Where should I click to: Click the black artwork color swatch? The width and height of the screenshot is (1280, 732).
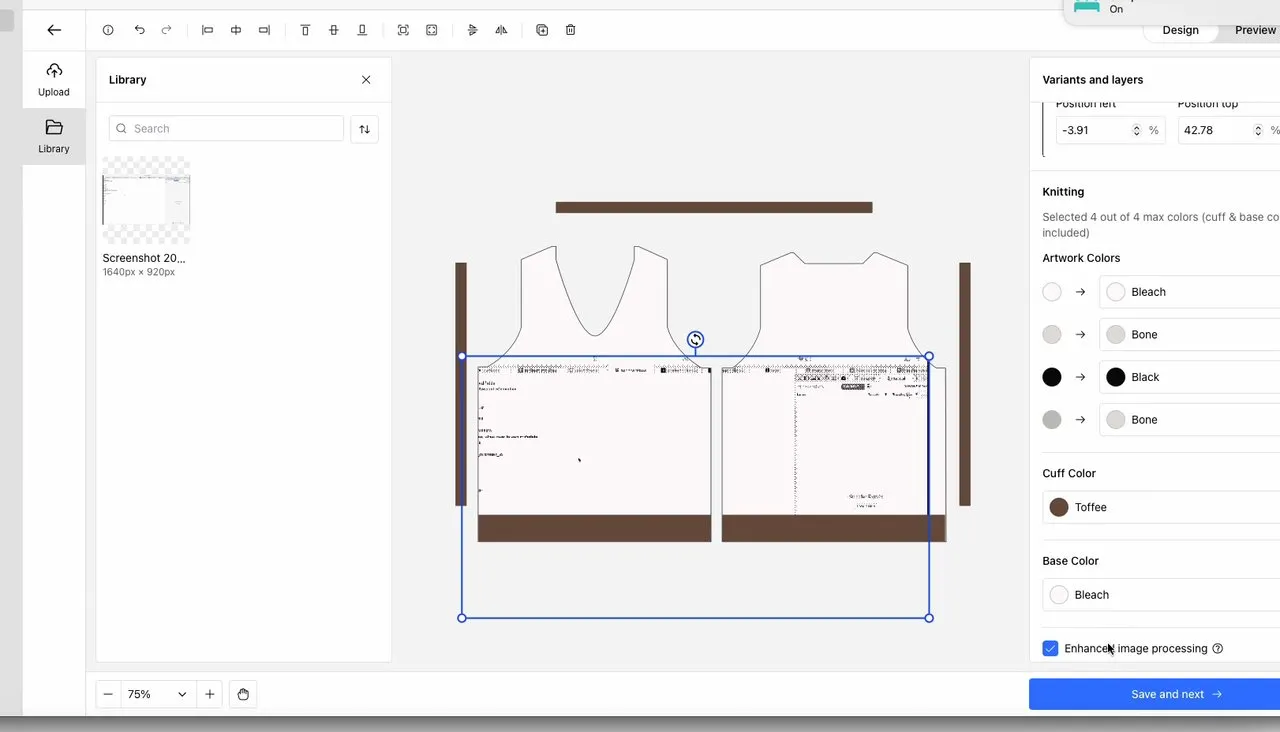(1052, 377)
